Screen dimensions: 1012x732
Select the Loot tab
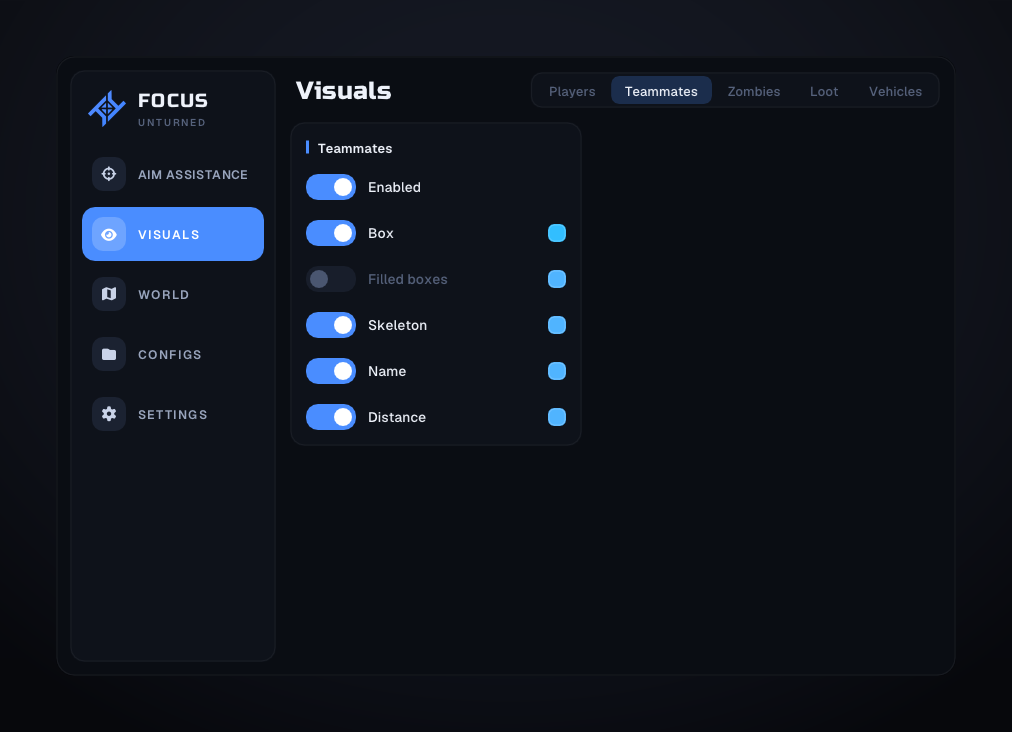(824, 91)
